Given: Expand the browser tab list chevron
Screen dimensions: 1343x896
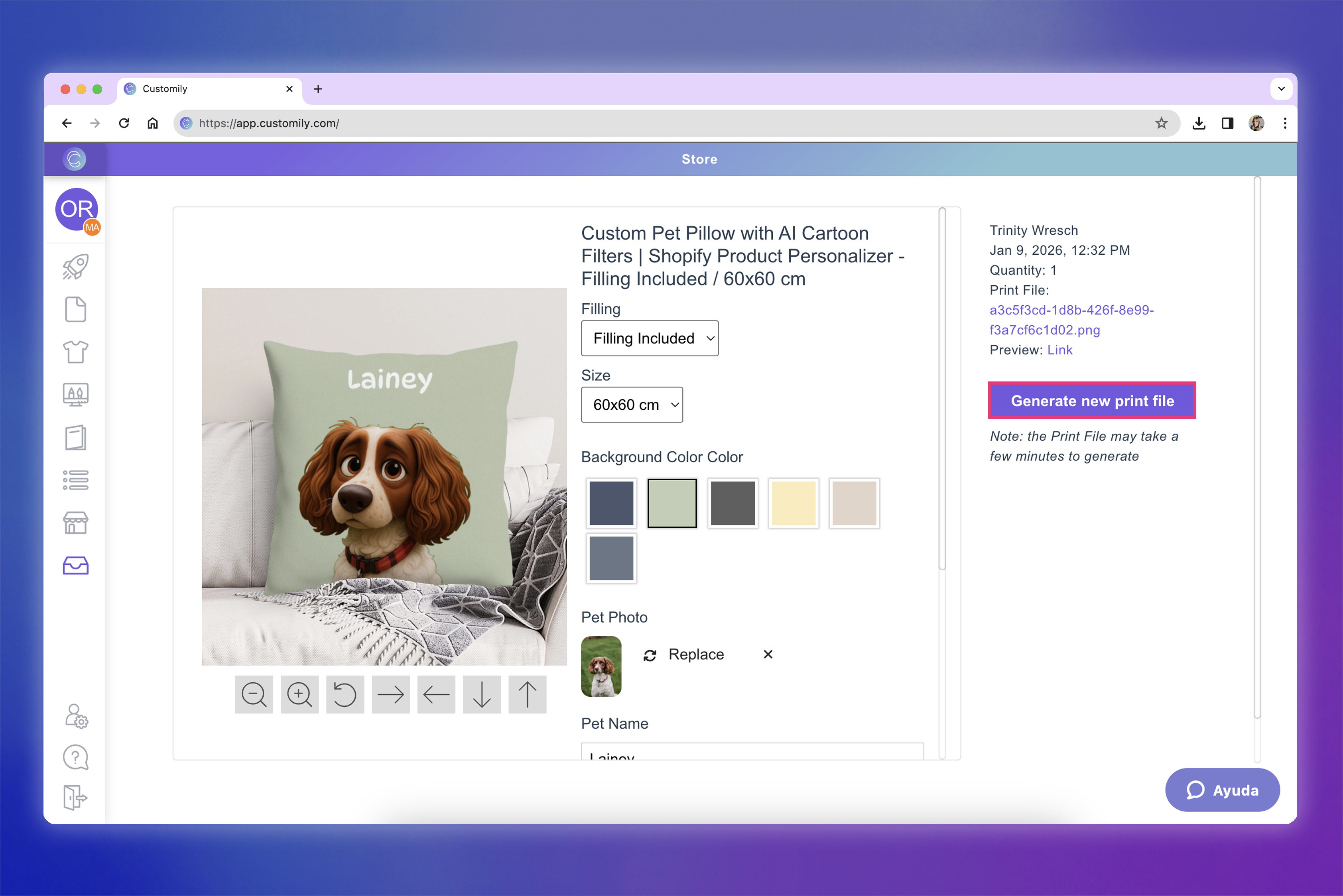Looking at the screenshot, I should (x=1281, y=88).
